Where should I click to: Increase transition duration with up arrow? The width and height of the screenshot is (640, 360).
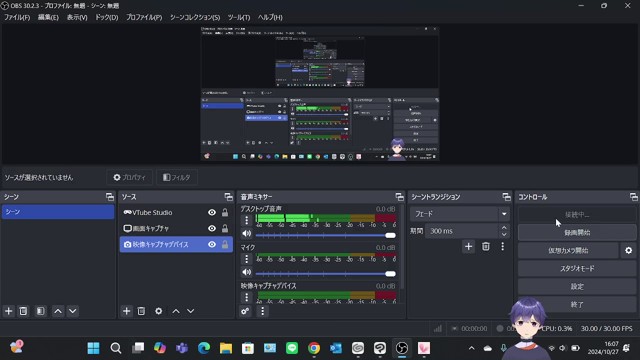(504, 228)
